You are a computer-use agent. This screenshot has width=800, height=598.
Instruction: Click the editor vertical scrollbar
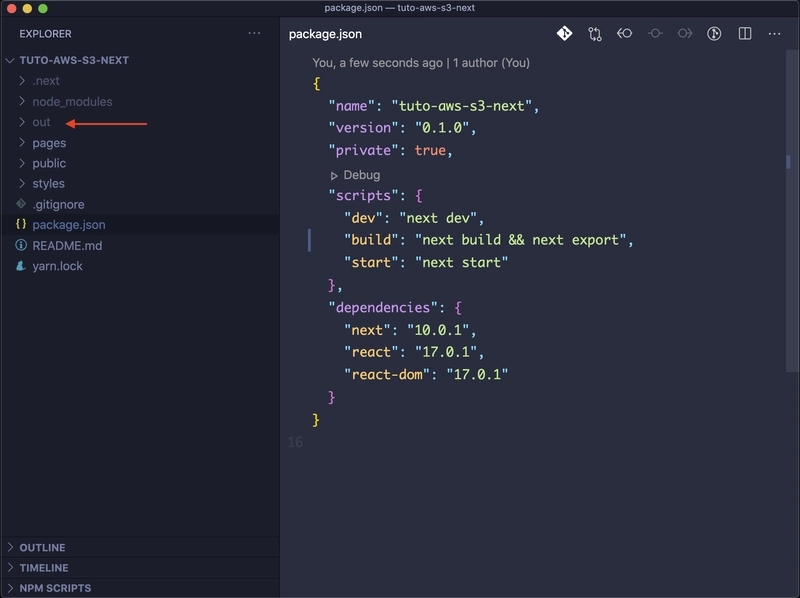(791, 211)
